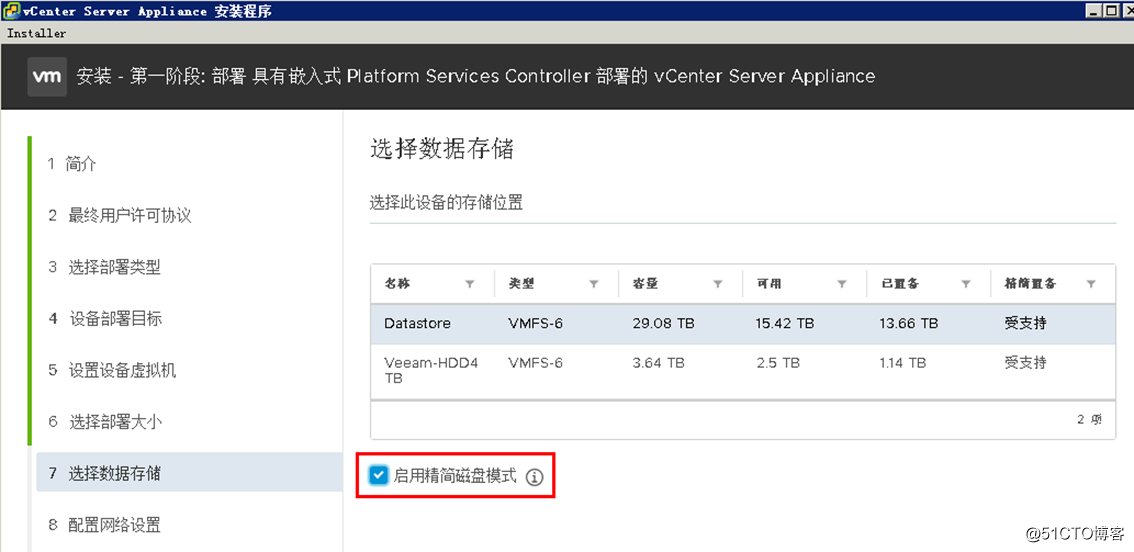This screenshot has width=1134, height=552.
Task: Click the 1.14 TB provisioned cell
Action: (x=903, y=362)
